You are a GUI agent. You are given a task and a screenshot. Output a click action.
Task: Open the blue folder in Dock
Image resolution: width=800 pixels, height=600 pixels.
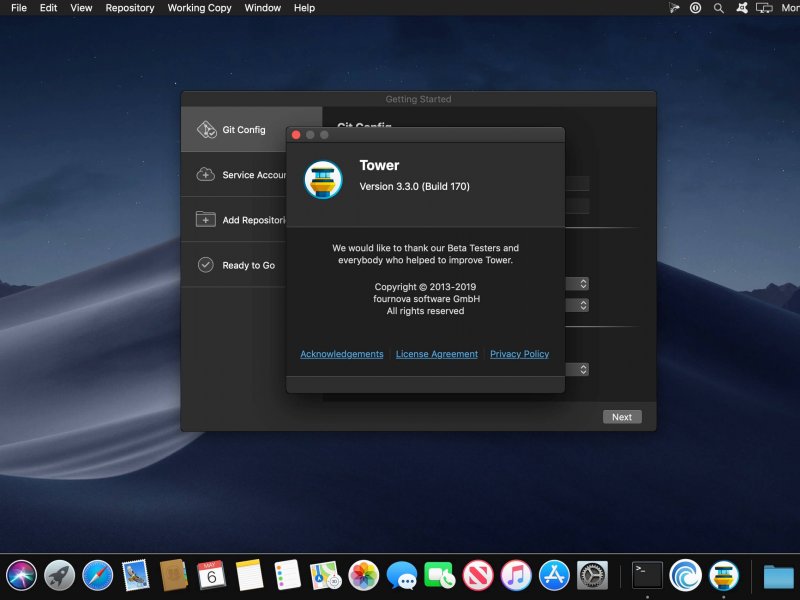[779, 577]
